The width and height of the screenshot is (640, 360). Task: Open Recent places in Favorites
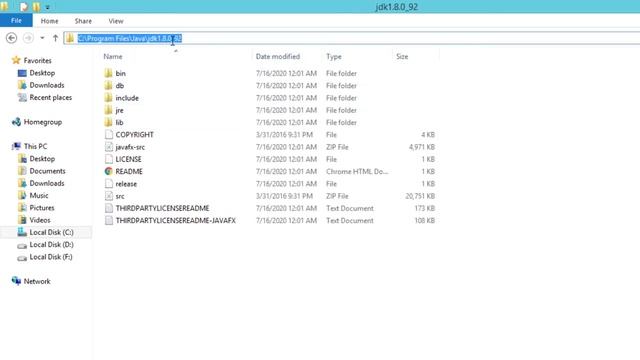pyautogui.click(x=51, y=98)
